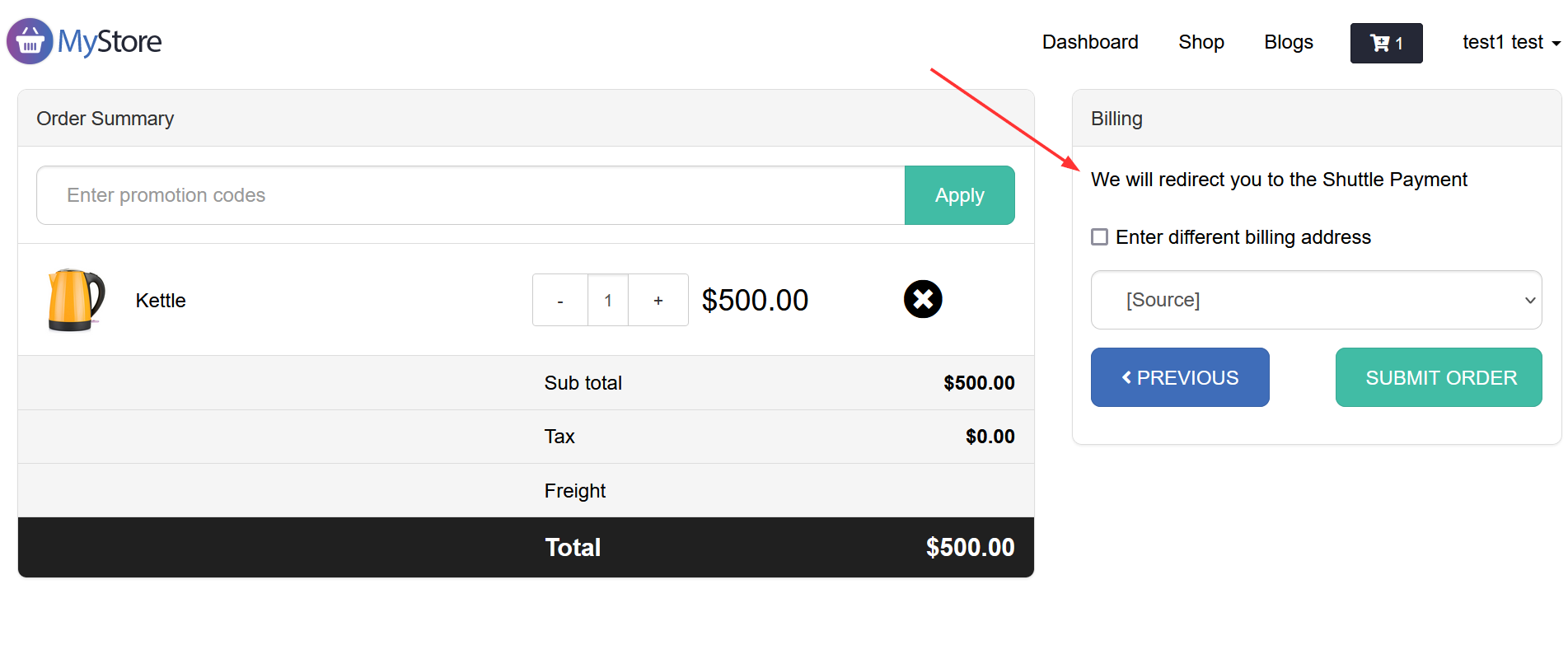Click the Apply promotion button
The width and height of the screenshot is (1568, 645).
click(x=959, y=195)
